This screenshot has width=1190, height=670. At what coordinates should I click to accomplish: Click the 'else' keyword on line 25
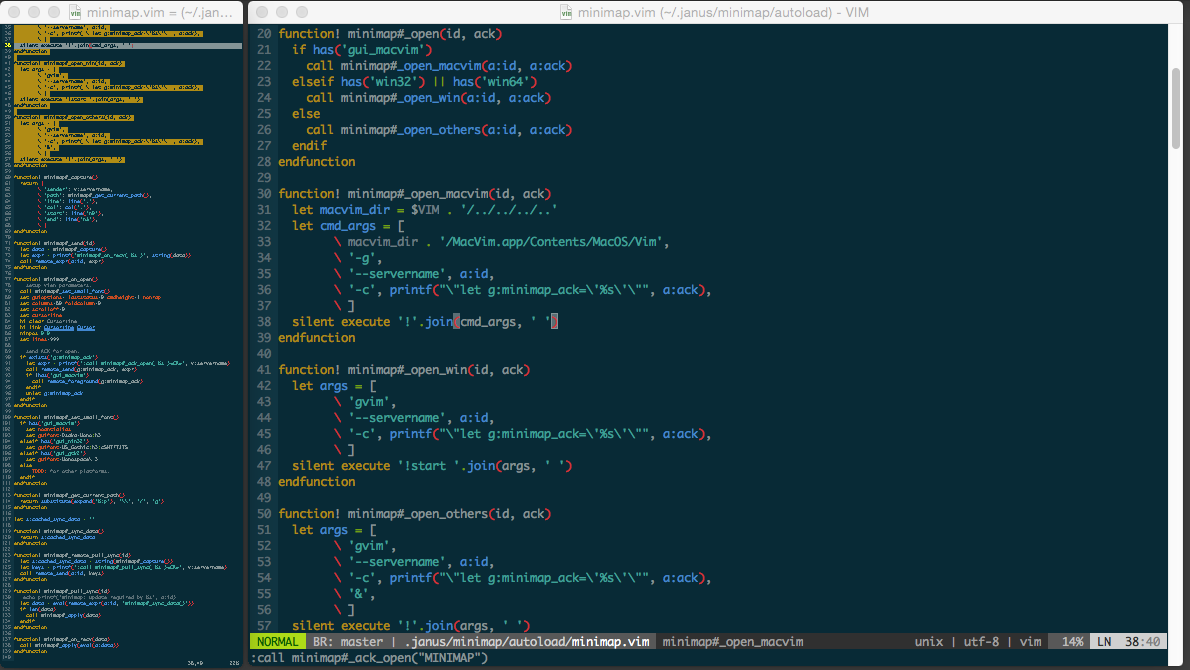point(306,114)
